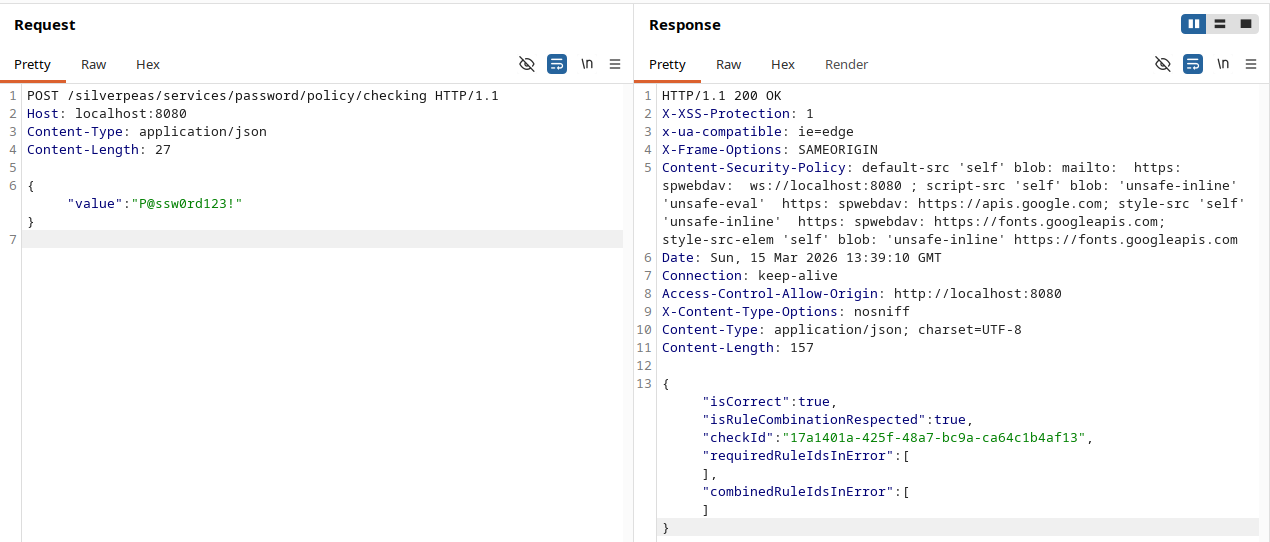
Task: Click HTTP/1.1 200 OK status line
Action: pyautogui.click(x=722, y=96)
